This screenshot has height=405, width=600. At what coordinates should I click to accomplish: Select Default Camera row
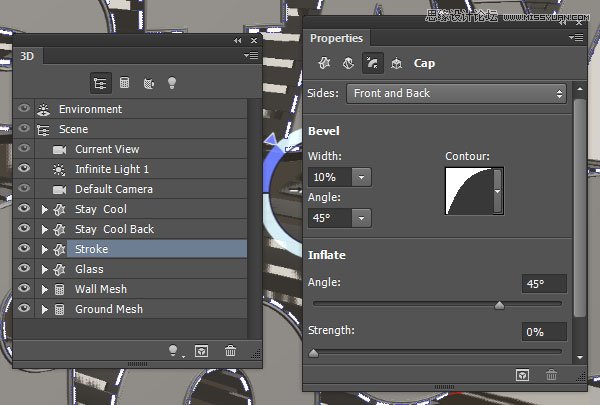click(141, 189)
